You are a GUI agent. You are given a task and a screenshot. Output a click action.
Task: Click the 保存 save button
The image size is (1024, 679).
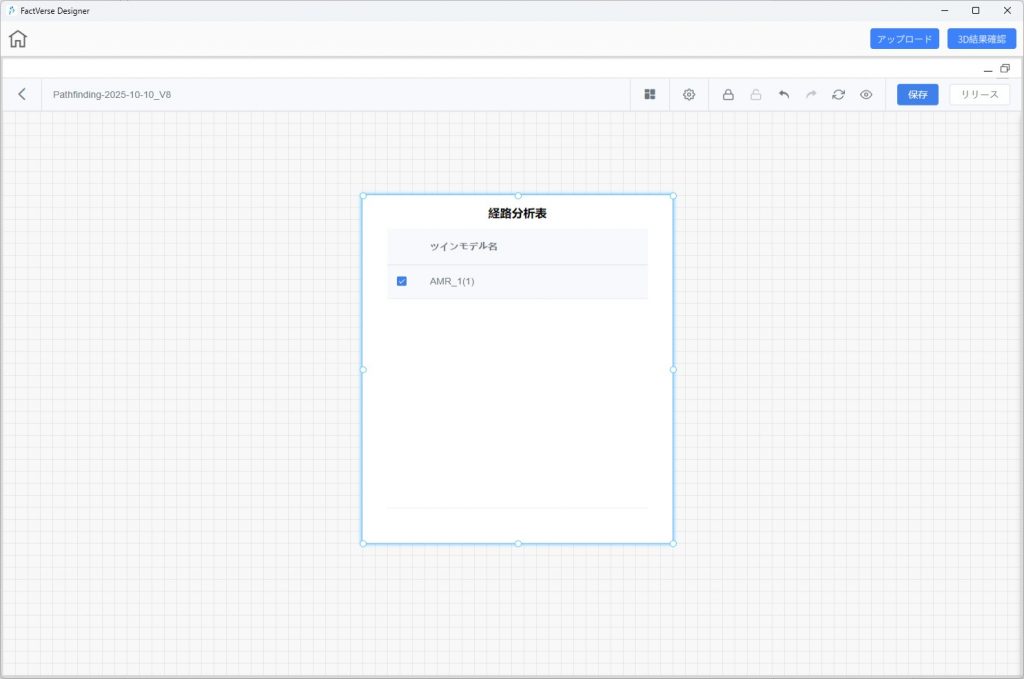click(917, 94)
